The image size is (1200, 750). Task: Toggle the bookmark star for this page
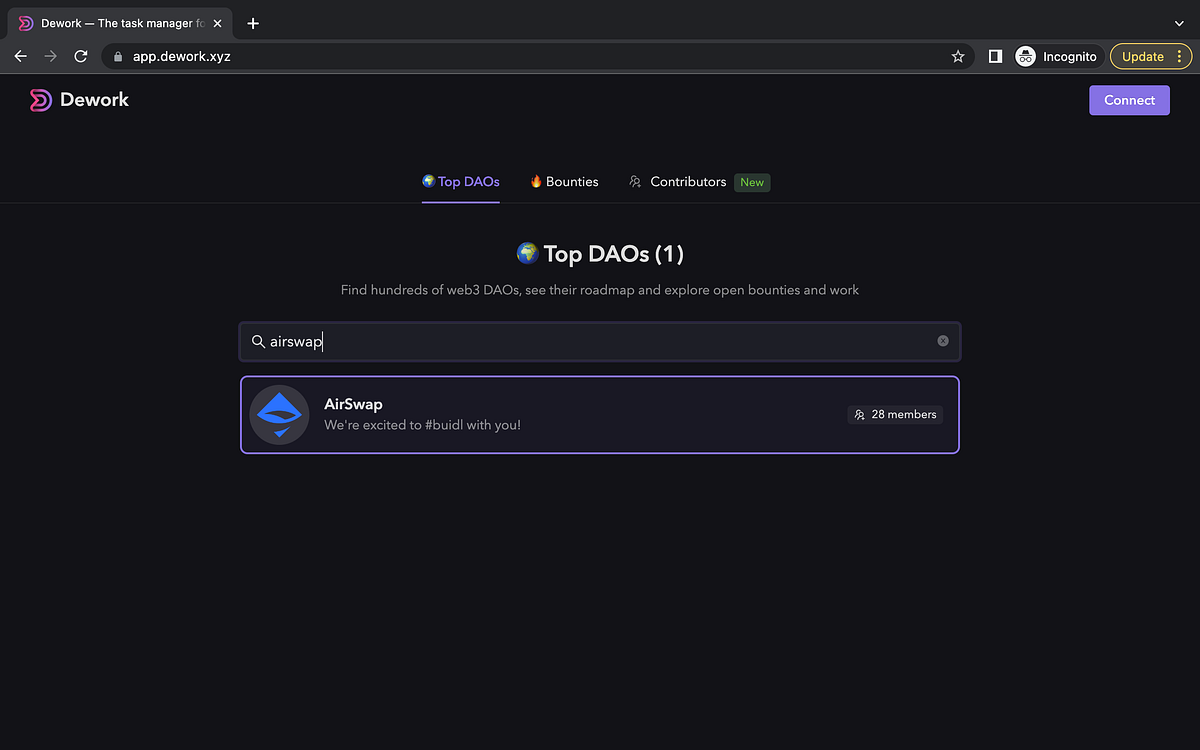958,57
